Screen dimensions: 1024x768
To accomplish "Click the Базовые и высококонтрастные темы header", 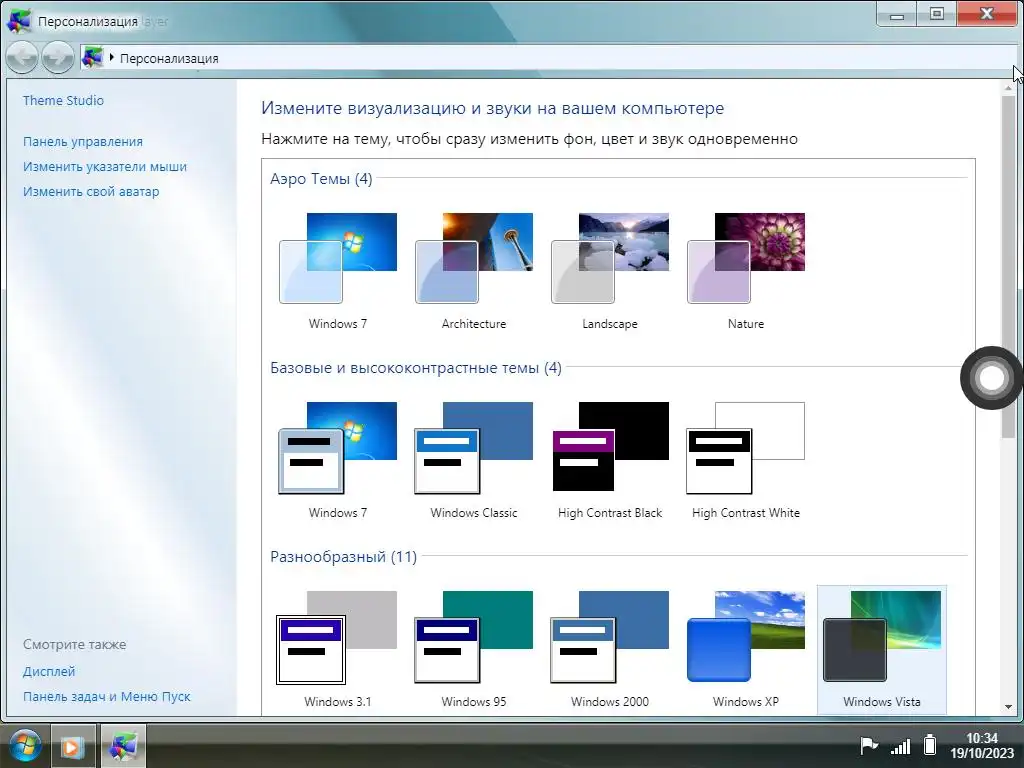I will click(416, 368).
